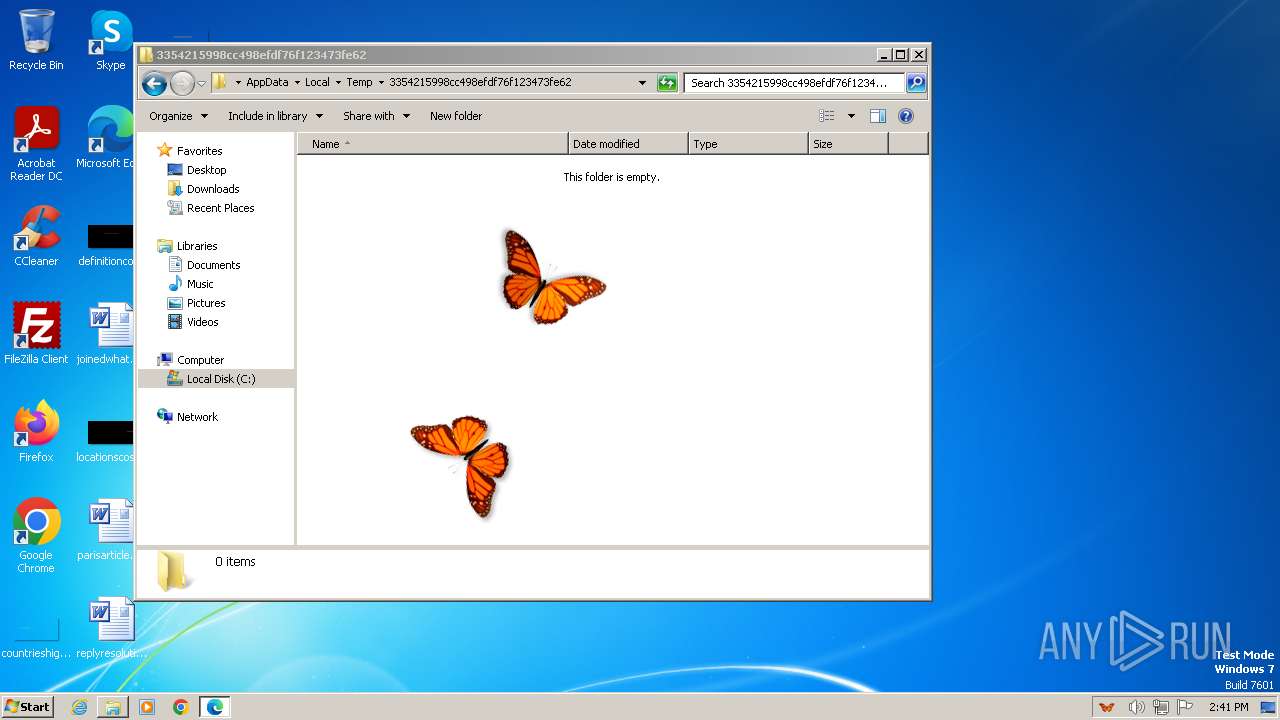Select Acrobat Reader DC desktop icon
The image size is (1280, 720).
click(36, 144)
